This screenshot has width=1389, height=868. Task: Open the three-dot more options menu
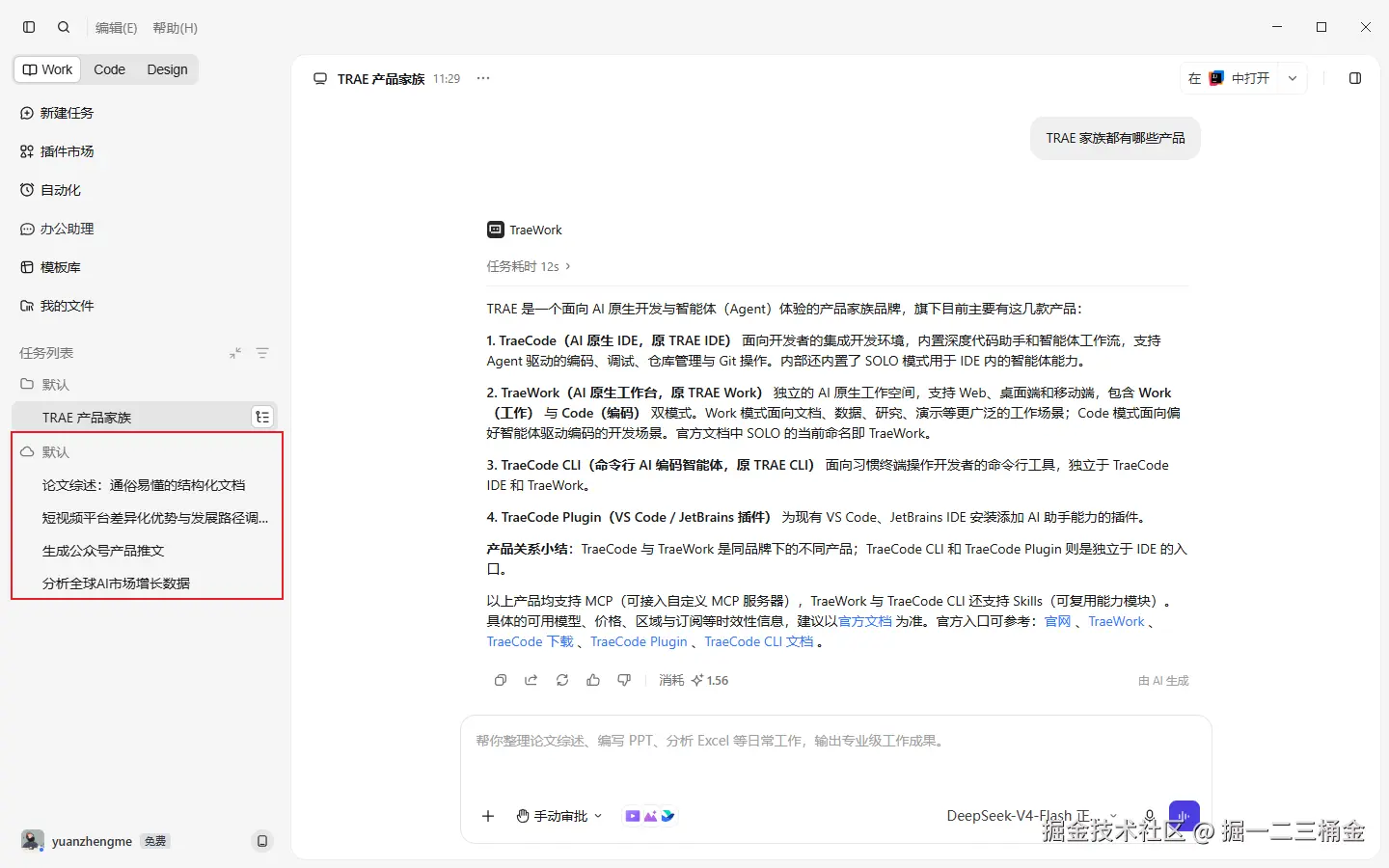(x=483, y=78)
